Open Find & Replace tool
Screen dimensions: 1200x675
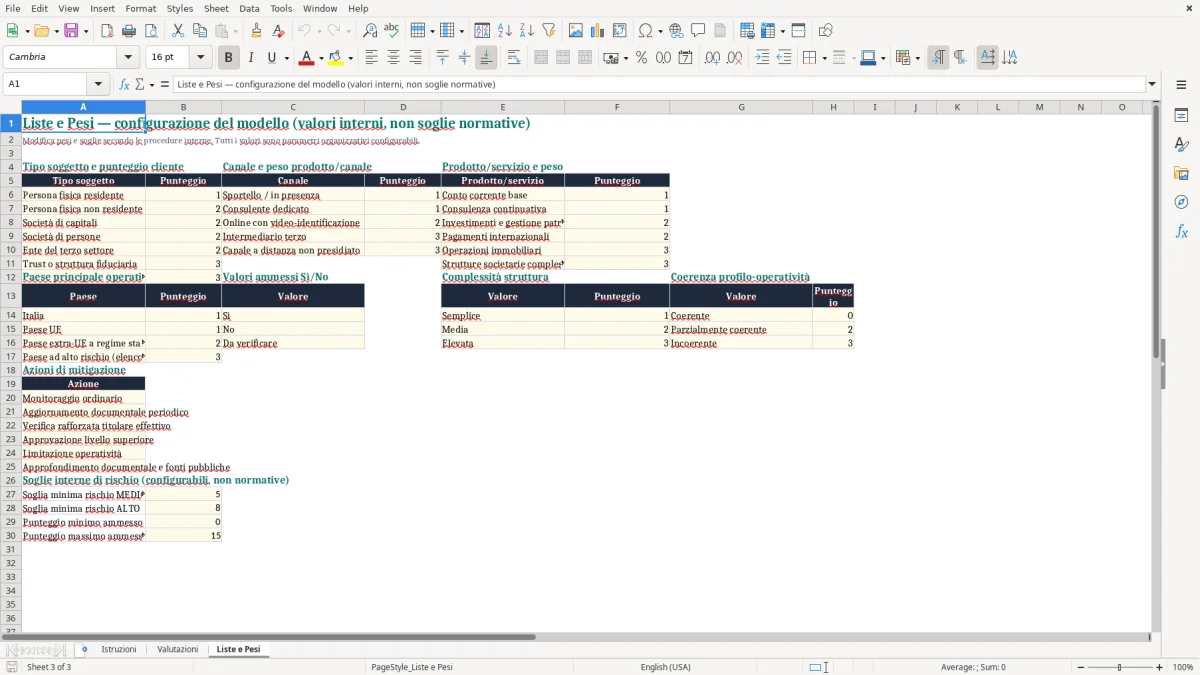pos(370,31)
